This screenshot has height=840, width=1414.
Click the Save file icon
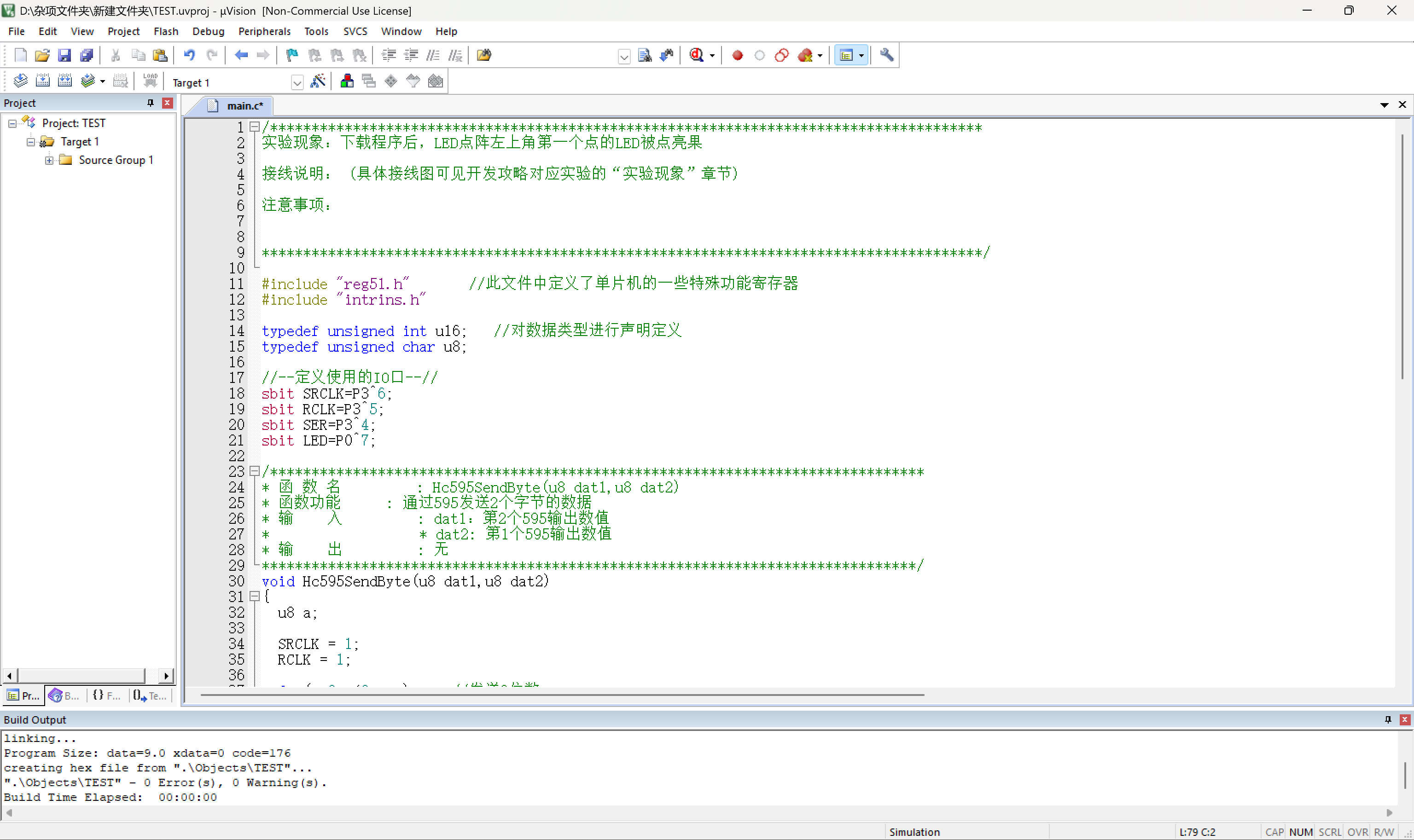(x=64, y=55)
